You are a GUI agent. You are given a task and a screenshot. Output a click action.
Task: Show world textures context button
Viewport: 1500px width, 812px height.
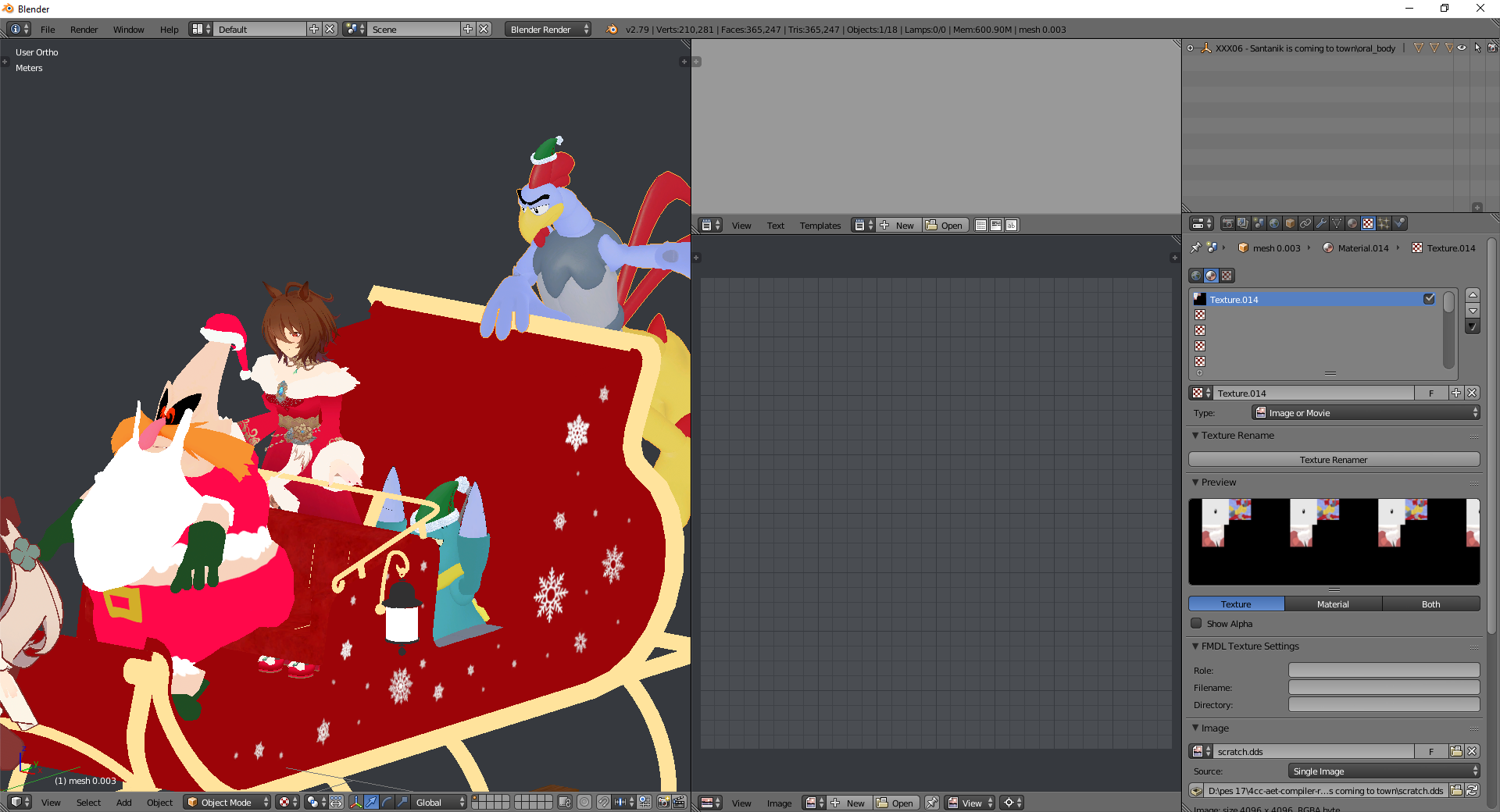click(x=1196, y=276)
